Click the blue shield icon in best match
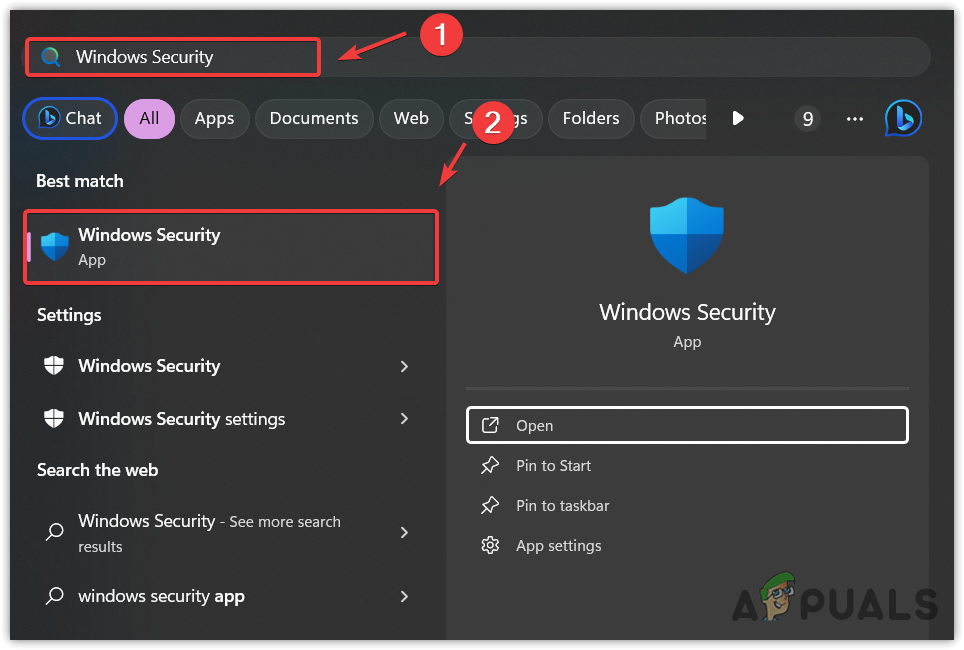 coord(54,247)
